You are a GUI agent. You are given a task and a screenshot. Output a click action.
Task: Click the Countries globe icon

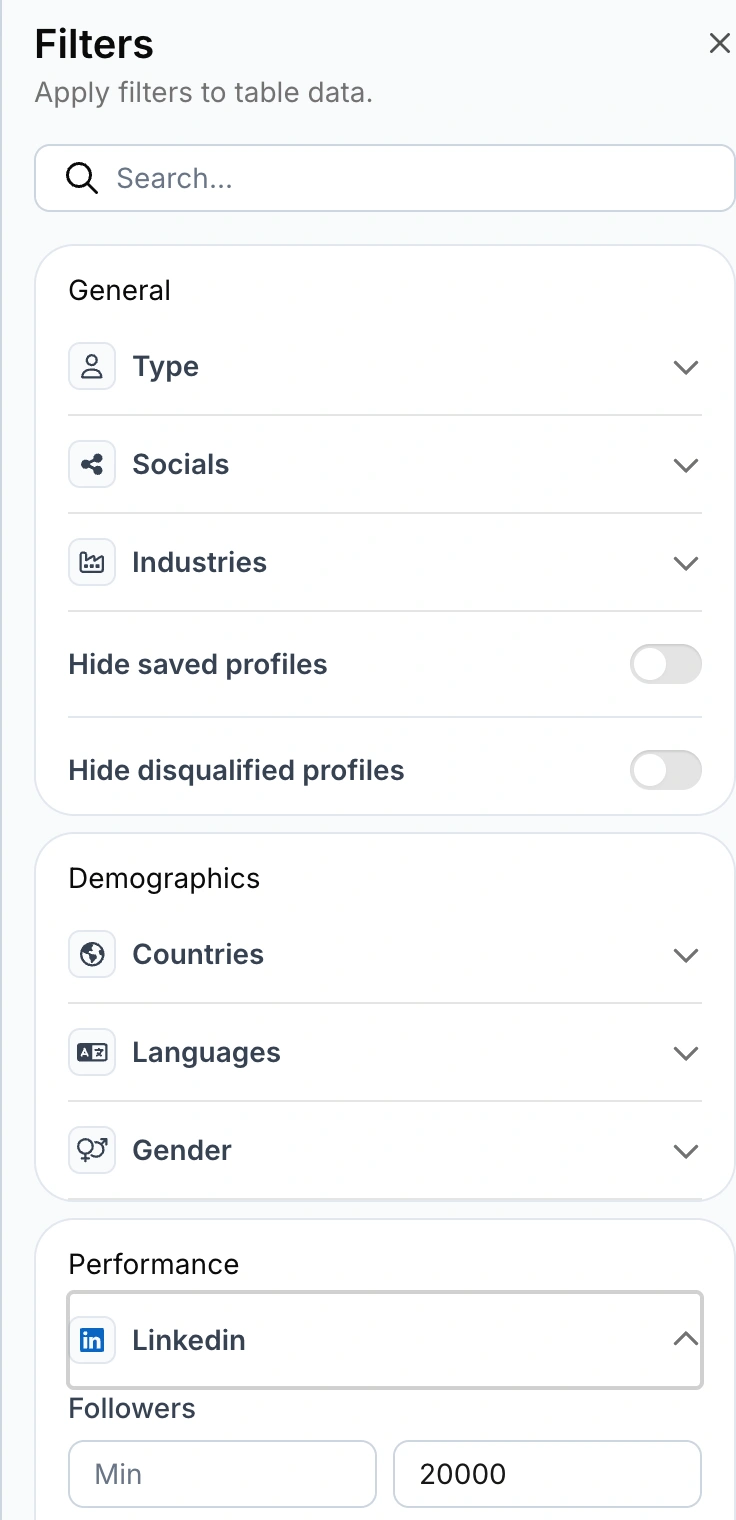point(92,955)
